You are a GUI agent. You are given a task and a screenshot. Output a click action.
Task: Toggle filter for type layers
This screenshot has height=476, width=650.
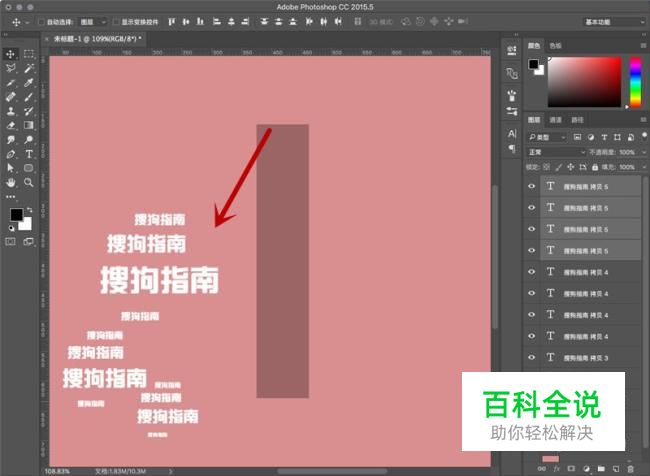pos(604,137)
